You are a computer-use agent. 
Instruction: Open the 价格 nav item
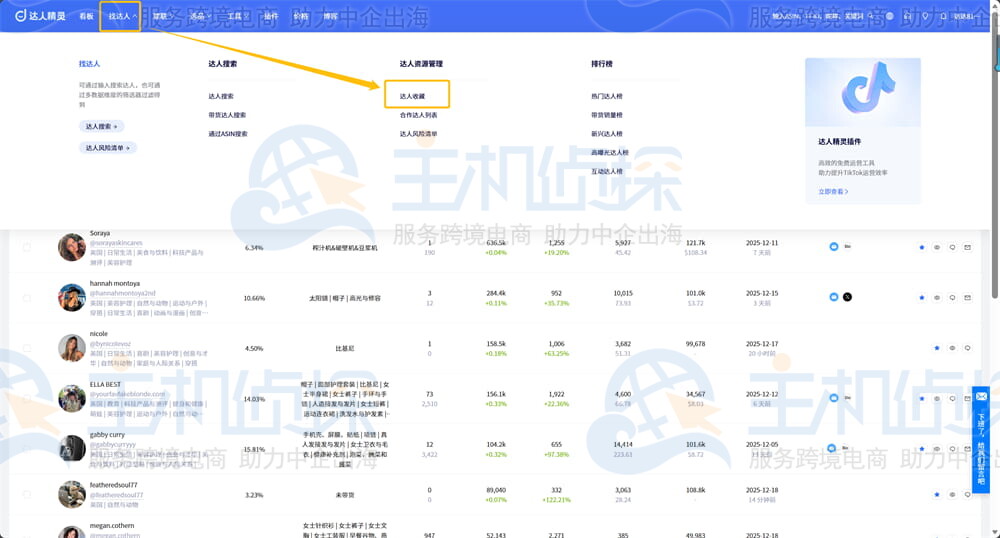click(x=300, y=16)
